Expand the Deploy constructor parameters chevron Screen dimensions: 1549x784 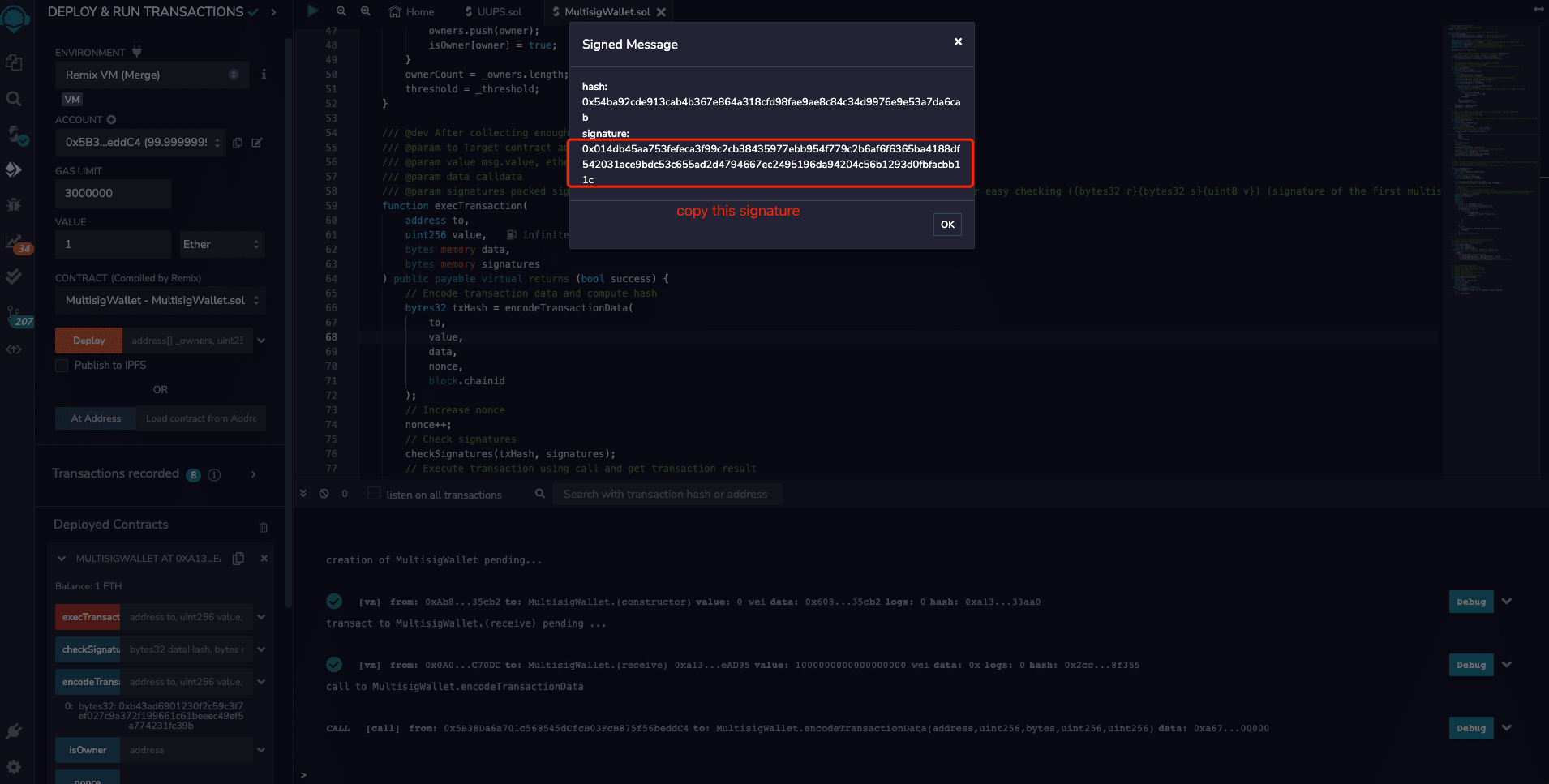tap(261, 341)
